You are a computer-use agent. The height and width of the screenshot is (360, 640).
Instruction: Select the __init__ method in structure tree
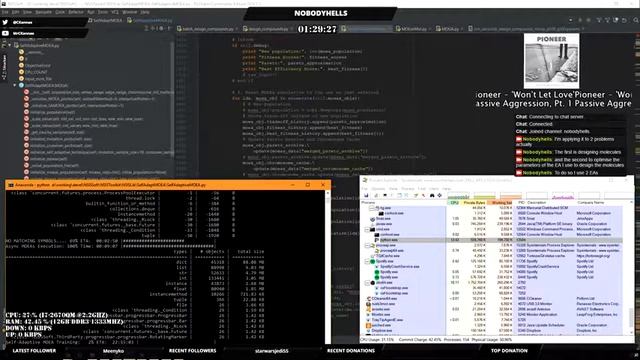point(102,92)
